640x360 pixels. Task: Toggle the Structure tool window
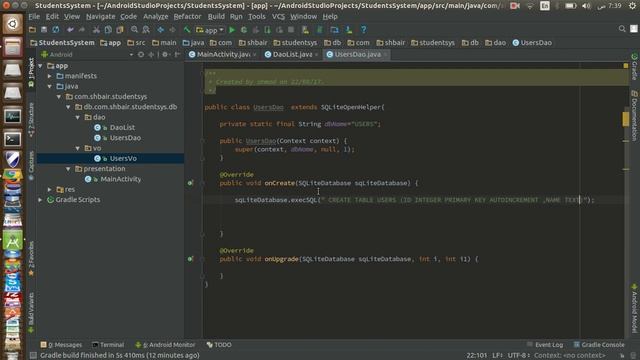[31, 120]
